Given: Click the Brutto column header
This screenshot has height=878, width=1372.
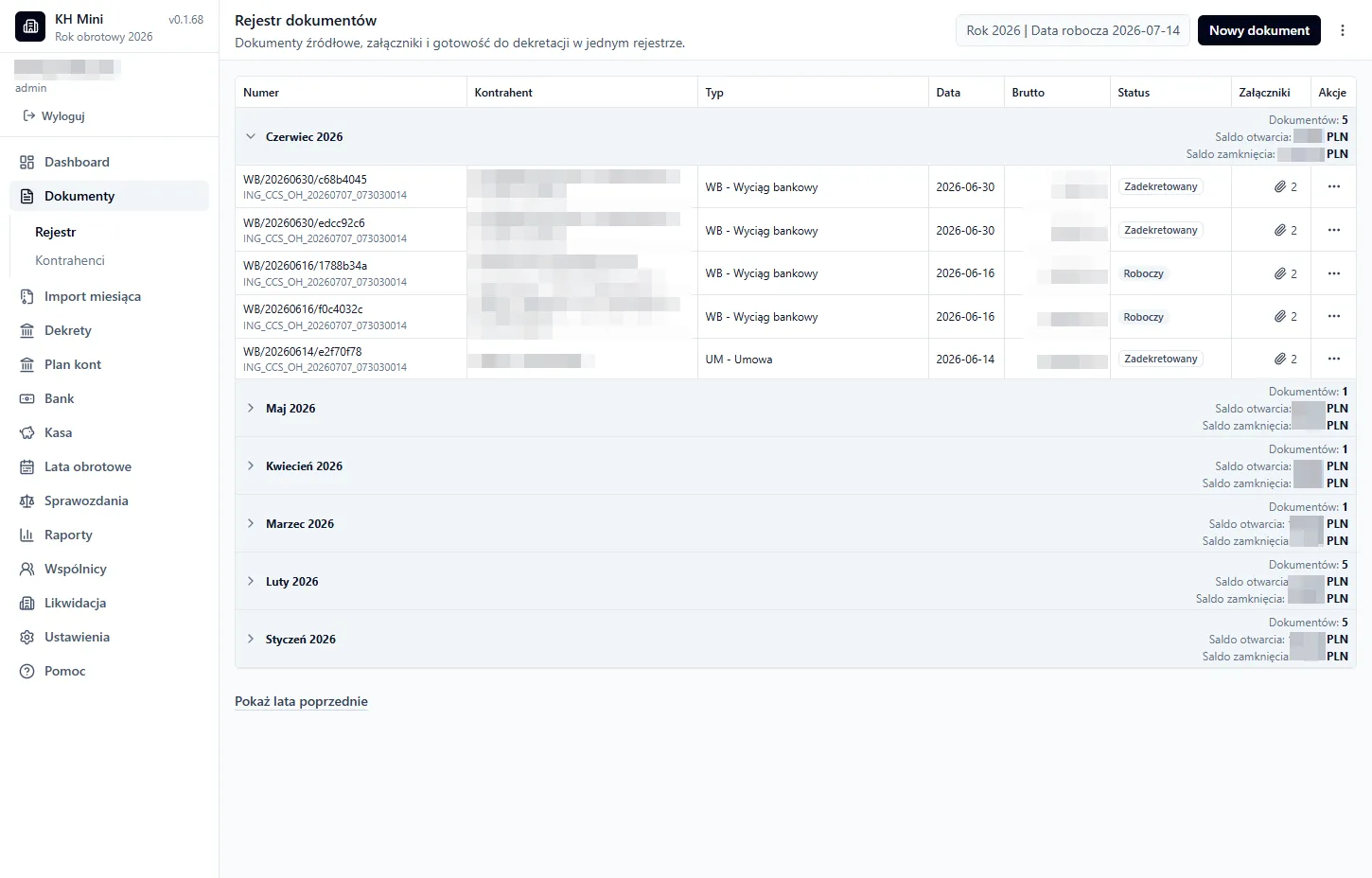Looking at the screenshot, I should [x=1028, y=93].
